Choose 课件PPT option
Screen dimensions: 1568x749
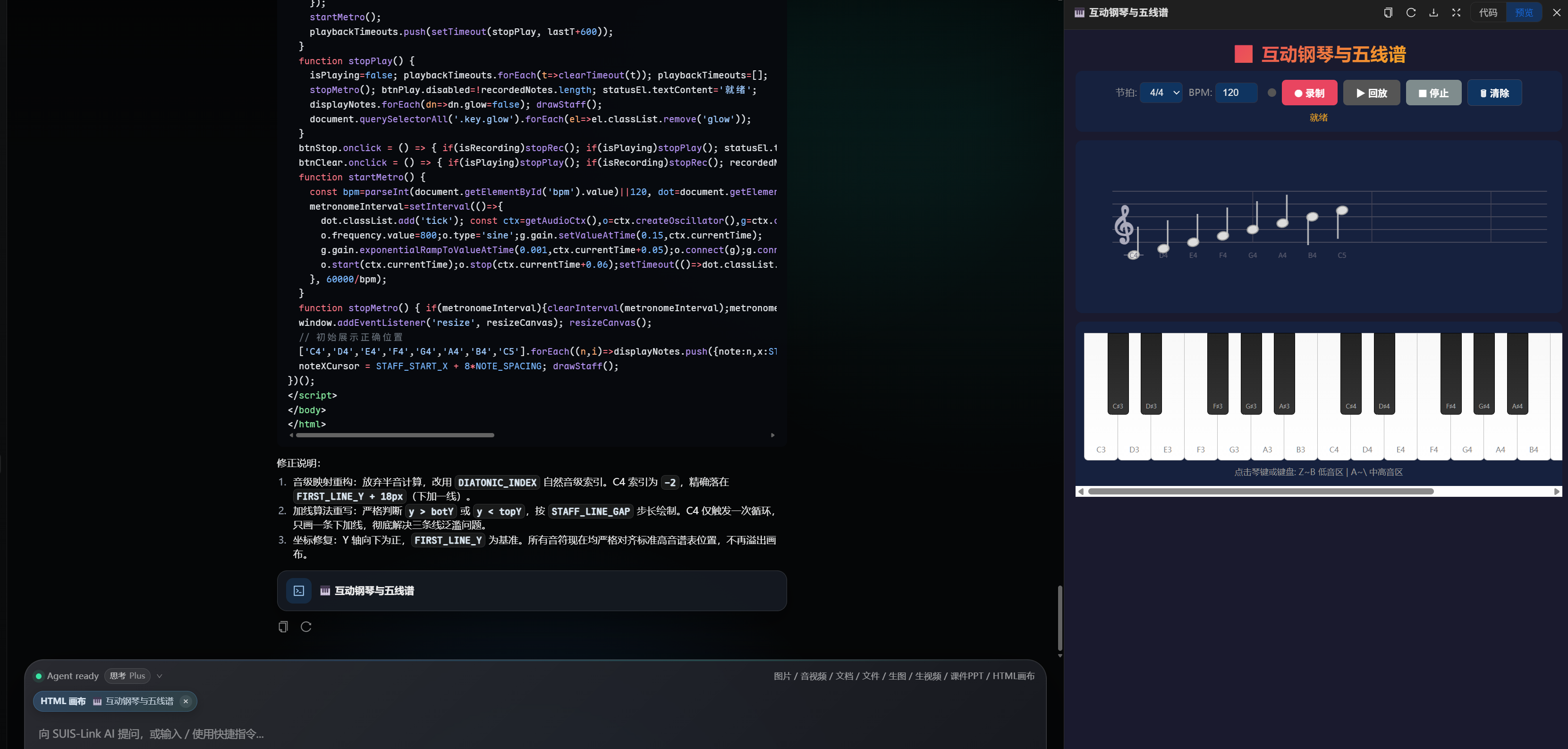[x=966, y=676]
